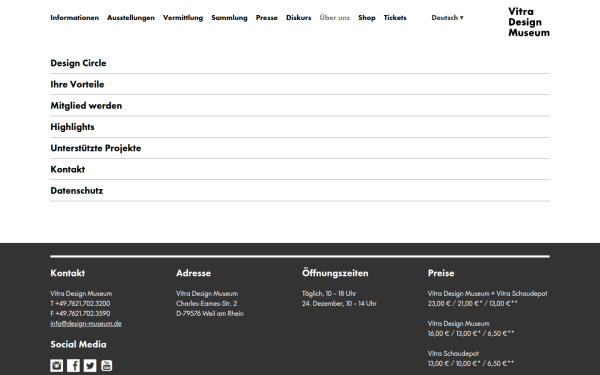Expand the Ihre Vorteile section
Image resolution: width=600 pixels, height=375 pixels.
300,84
